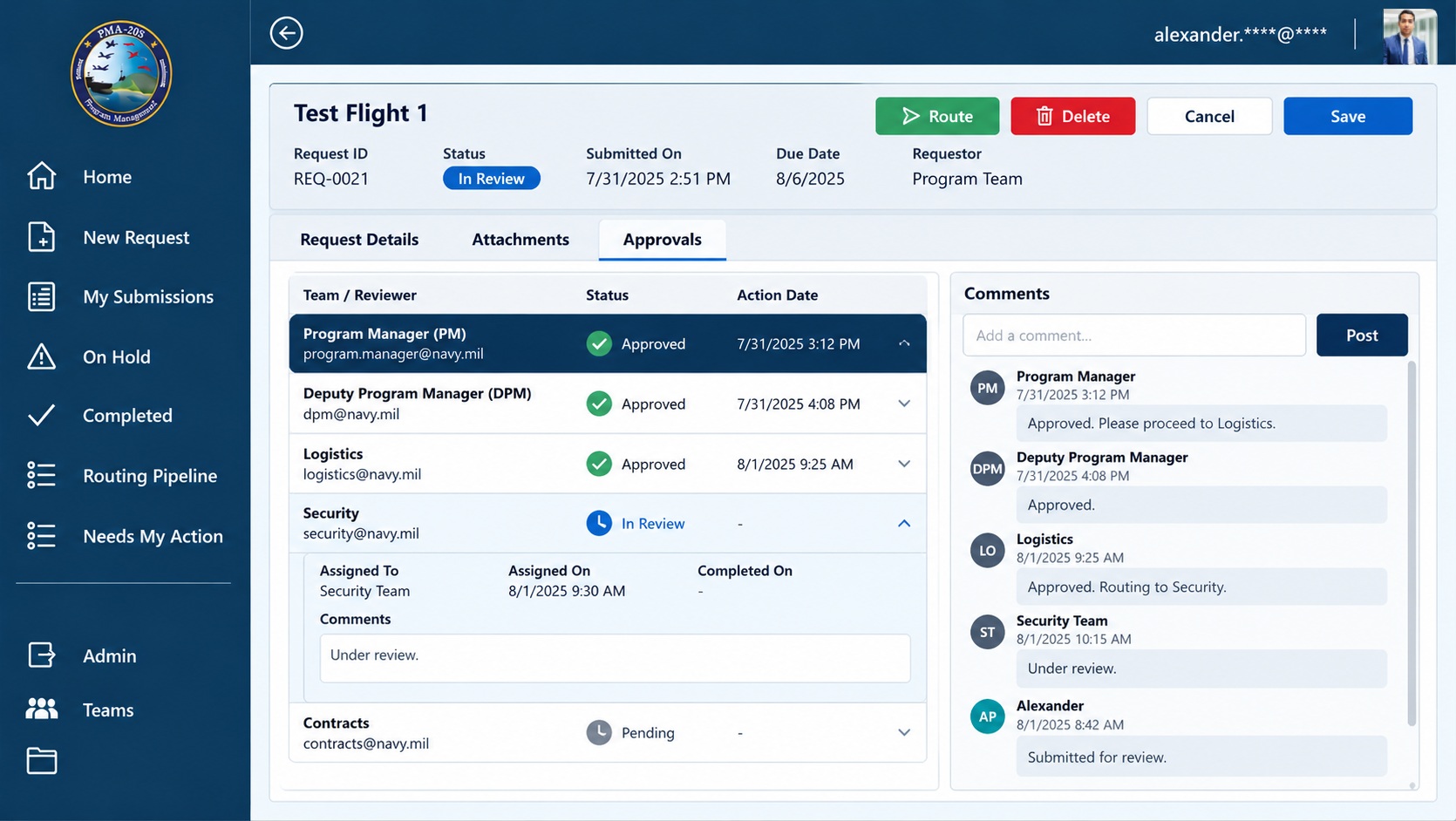Image resolution: width=1456 pixels, height=821 pixels.
Task: Collapse the Security approval row
Action: pyautogui.click(x=904, y=523)
